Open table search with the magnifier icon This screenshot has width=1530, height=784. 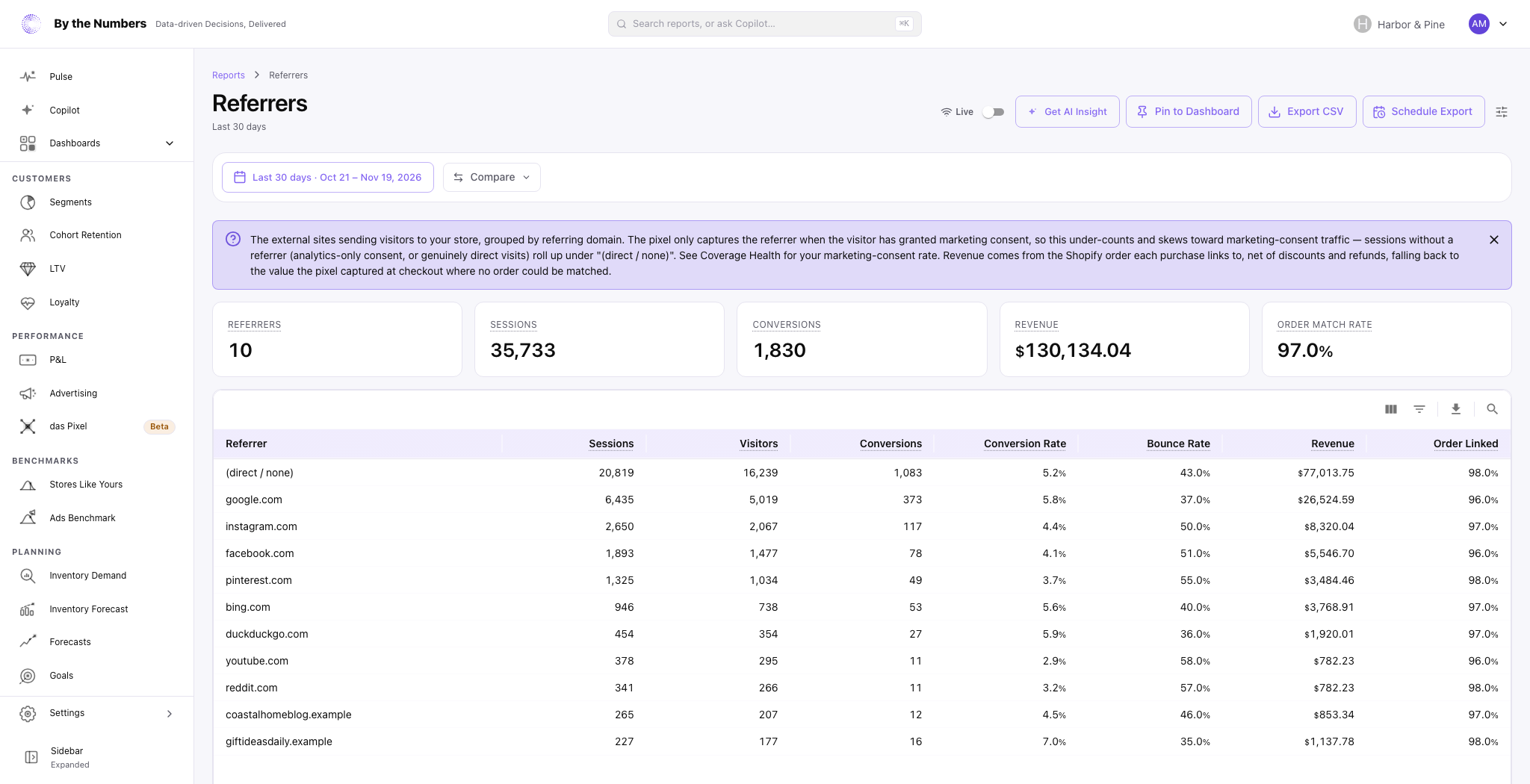(x=1492, y=409)
